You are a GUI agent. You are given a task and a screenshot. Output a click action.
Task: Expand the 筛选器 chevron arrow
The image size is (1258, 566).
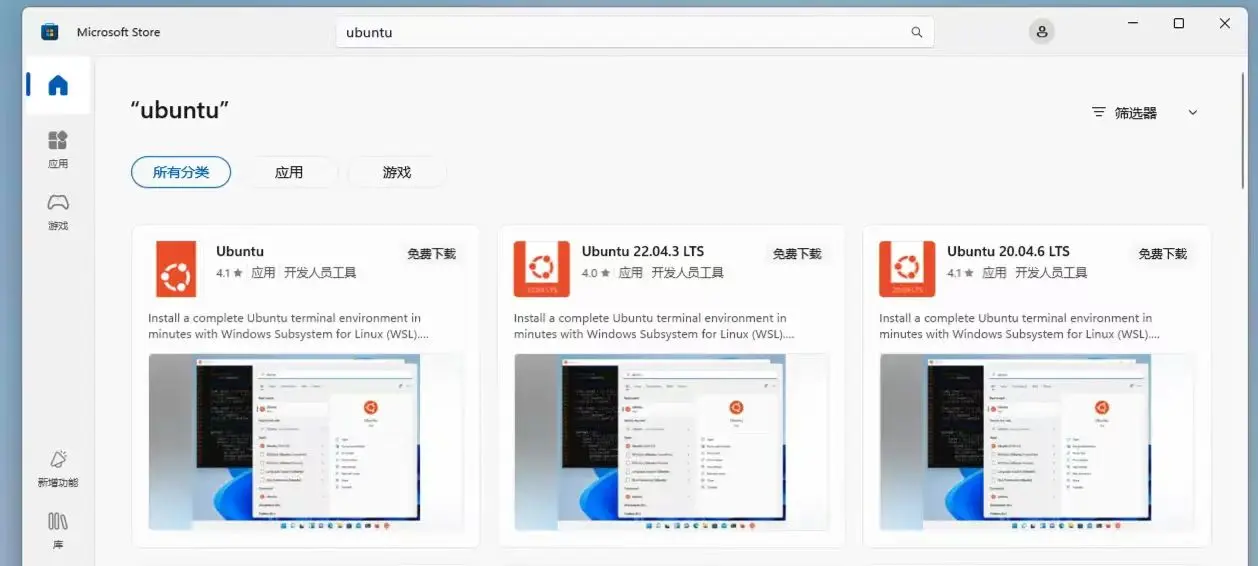[x=1192, y=113]
